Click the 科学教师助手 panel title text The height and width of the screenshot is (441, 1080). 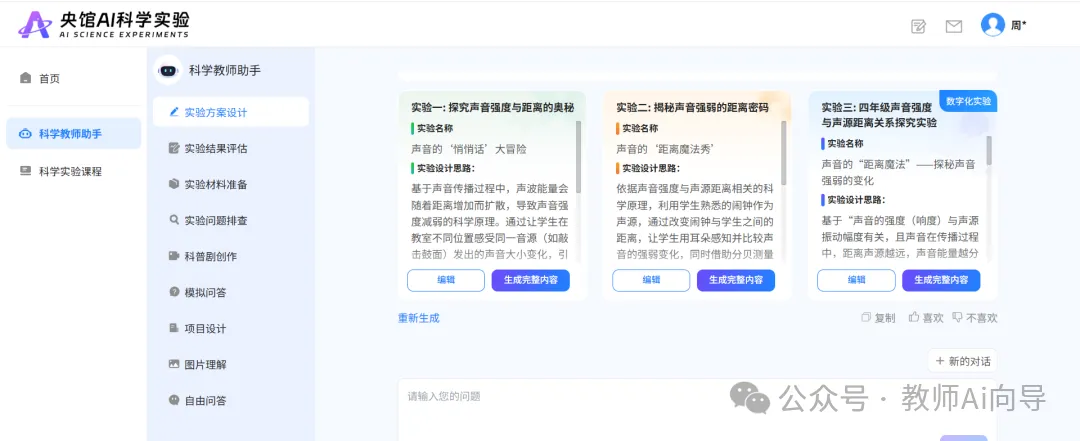[x=225, y=70]
